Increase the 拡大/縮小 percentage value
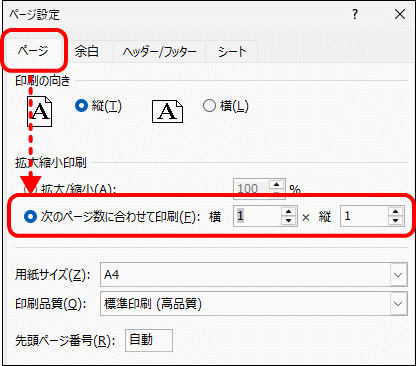Image resolution: width=416 pixels, height=366 pixels. pos(276,184)
